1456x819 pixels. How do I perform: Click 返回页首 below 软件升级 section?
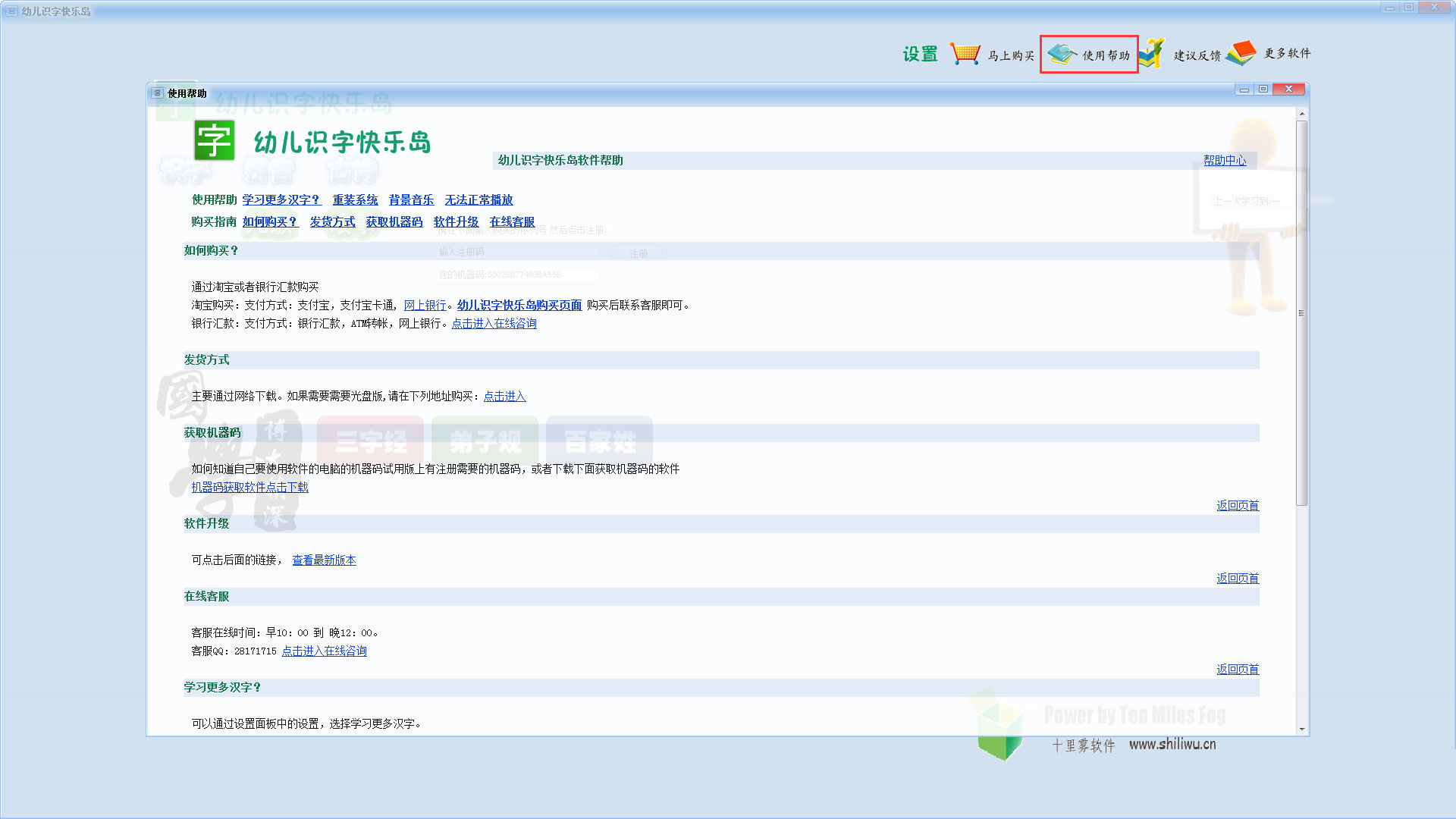coord(1238,578)
